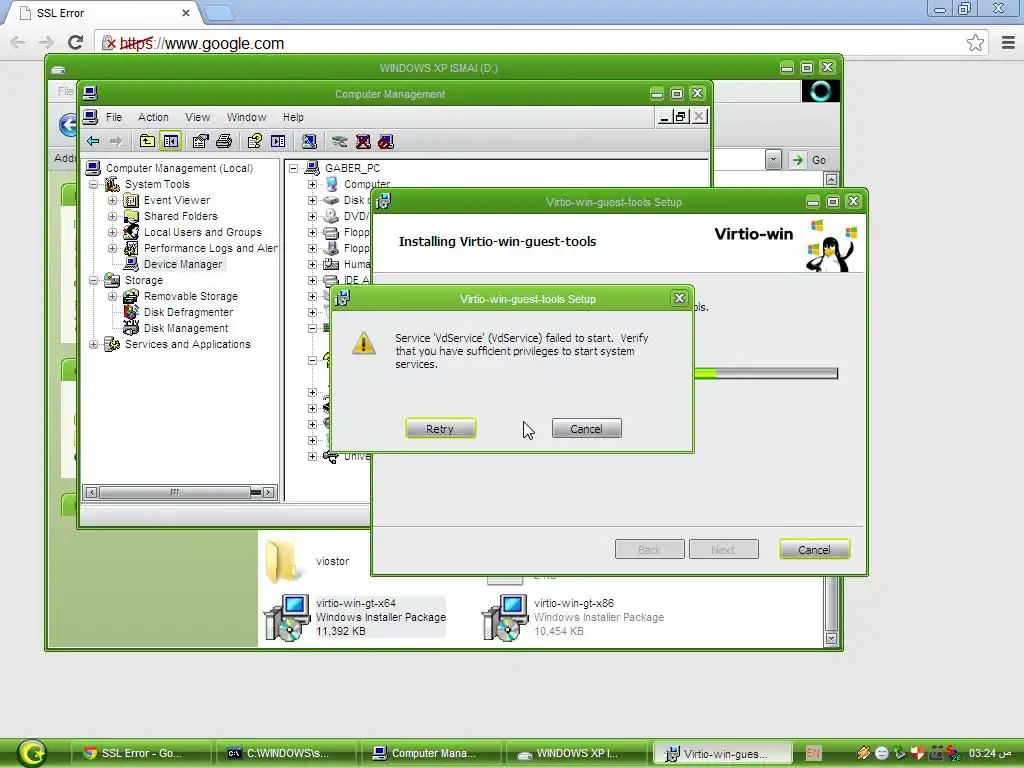Select the virtio-win-gt-x64 installer icon
This screenshot has width=1024, height=768.
click(287, 617)
